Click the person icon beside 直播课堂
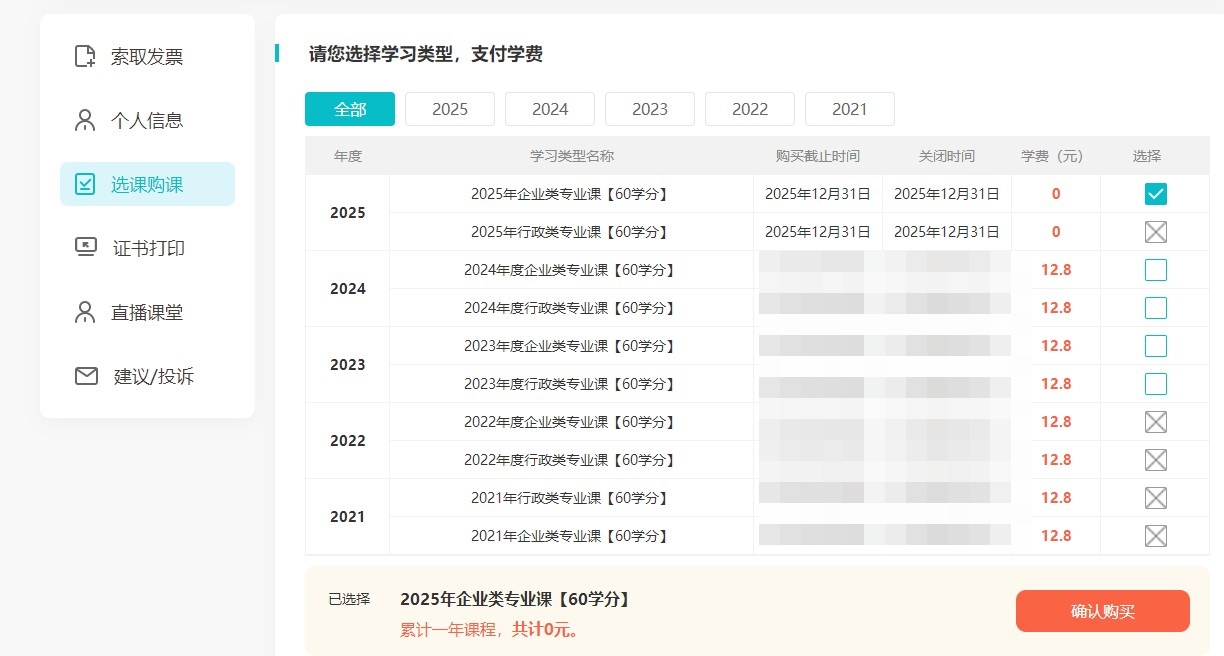The width and height of the screenshot is (1224, 656). (x=86, y=312)
